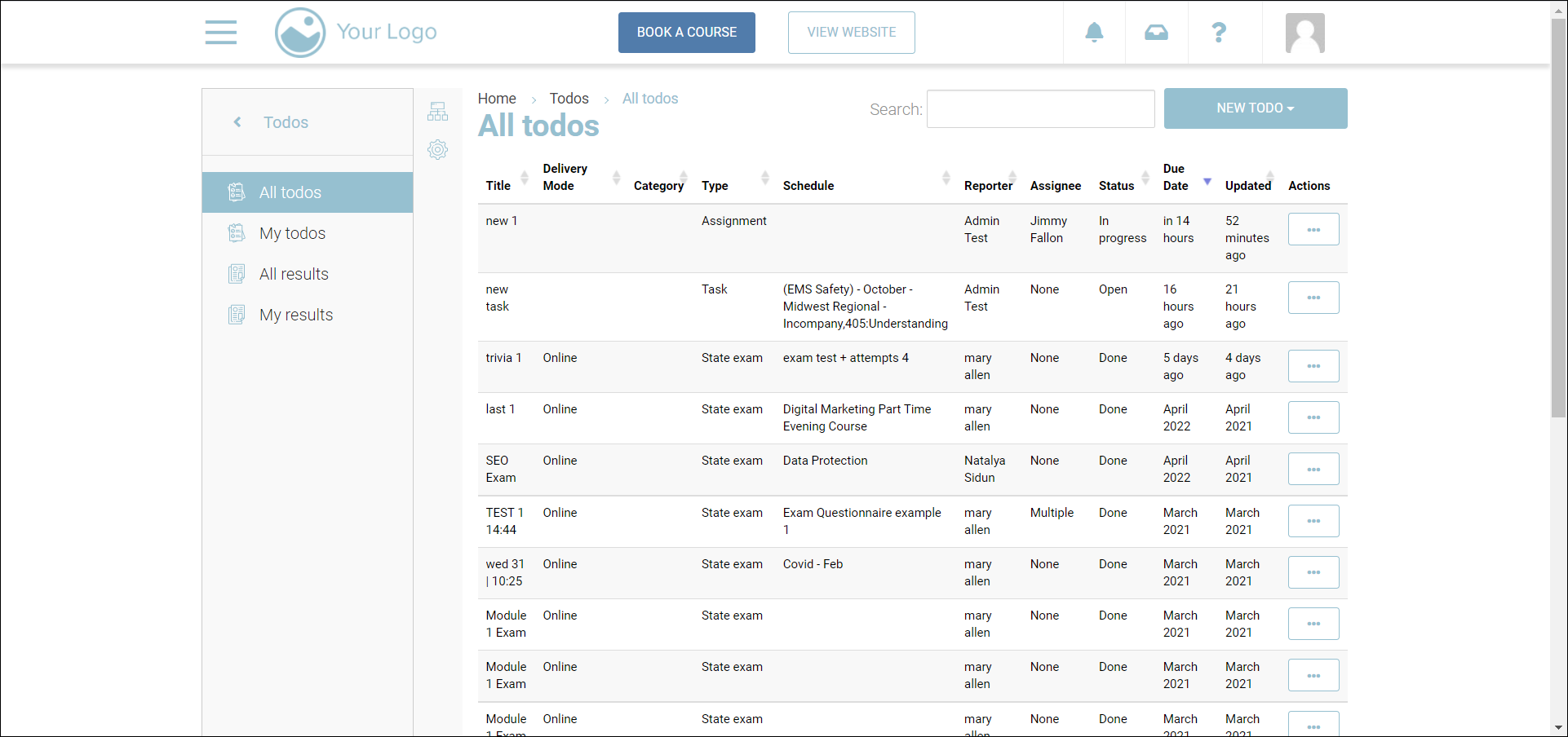Screen dimensions: 1568x737
Task: Focus the Search input field
Action: click(1040, 109)
